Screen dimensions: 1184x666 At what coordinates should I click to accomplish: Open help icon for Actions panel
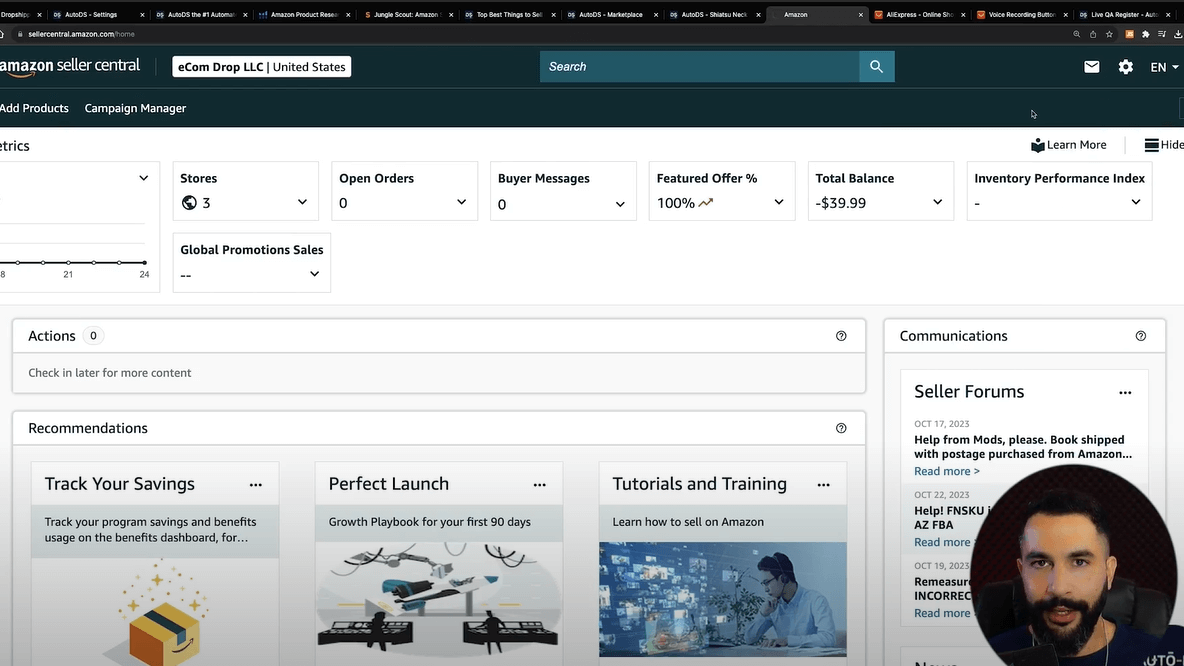coord(841,336)
